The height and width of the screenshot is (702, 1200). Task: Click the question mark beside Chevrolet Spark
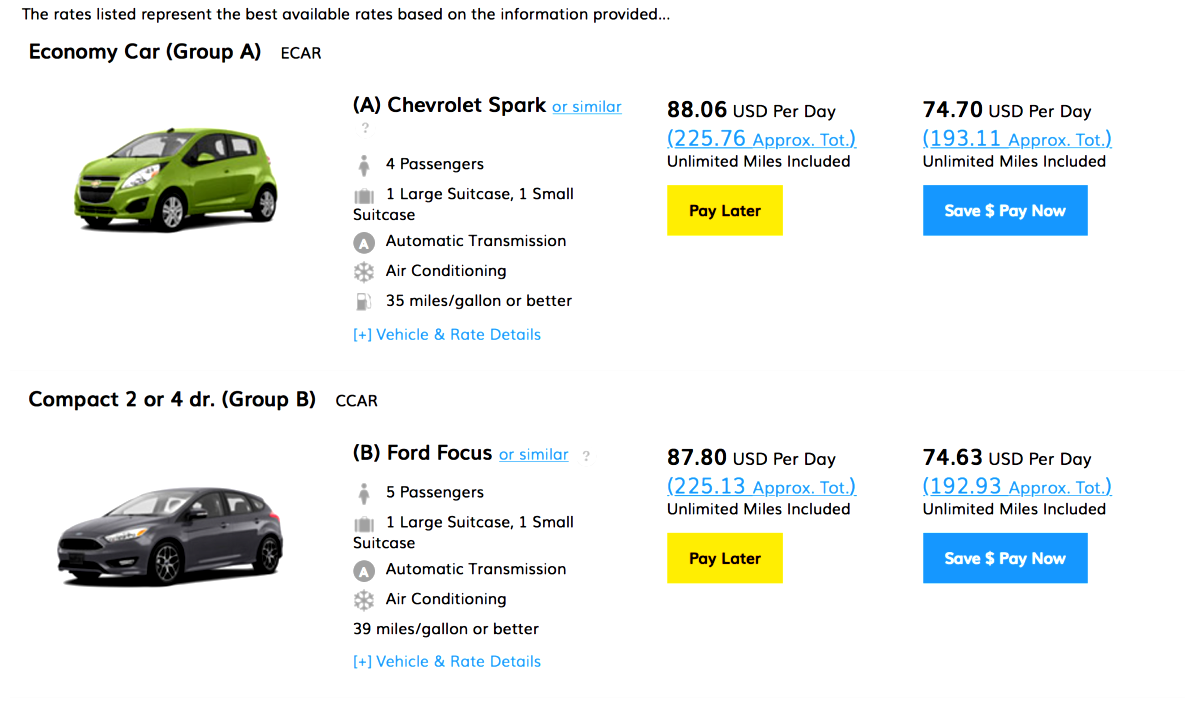tap(364, 127)
